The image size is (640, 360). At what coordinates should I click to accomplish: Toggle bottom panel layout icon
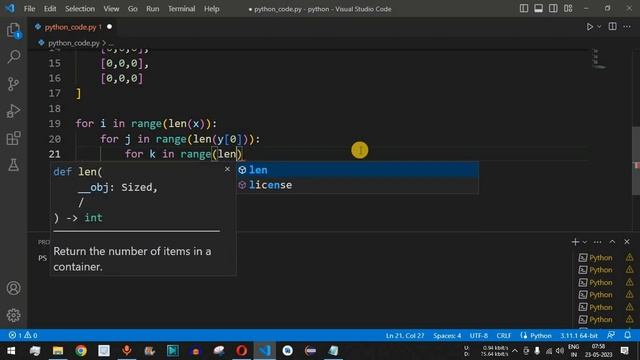click(x=538, y=9)
